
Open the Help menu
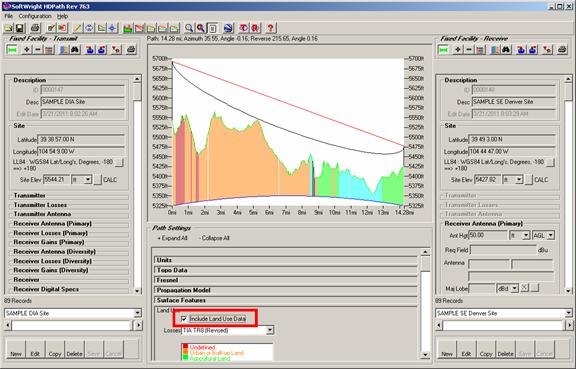62,16
